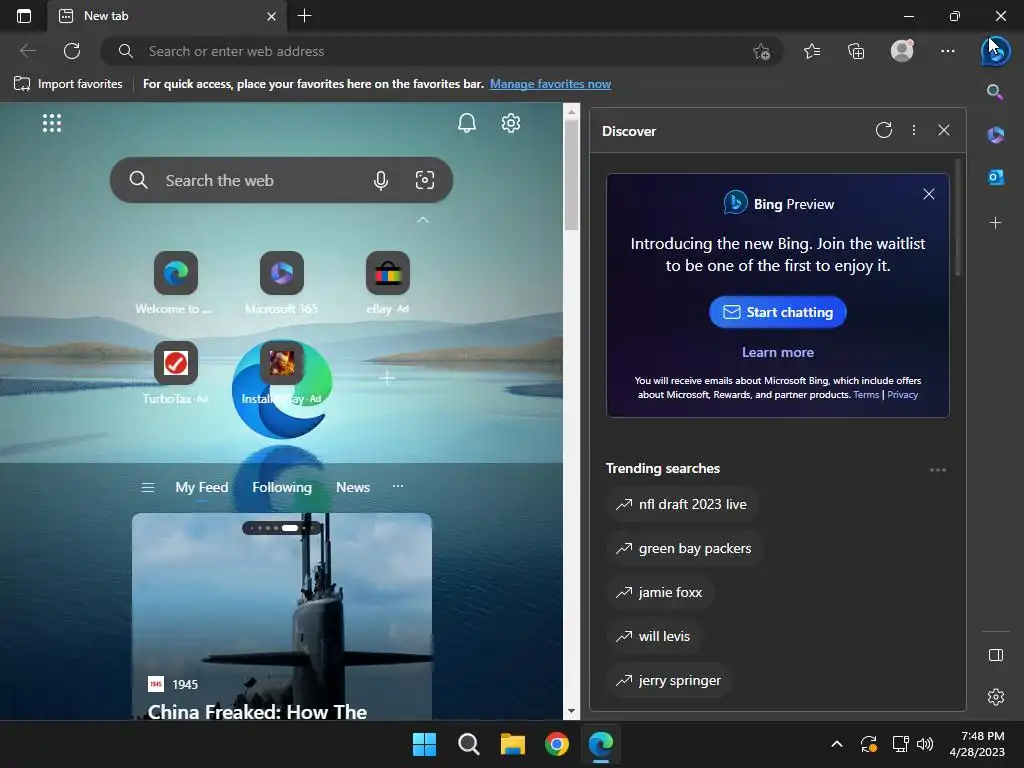Add this page to favorites star icon

click(x=761, y=51)
